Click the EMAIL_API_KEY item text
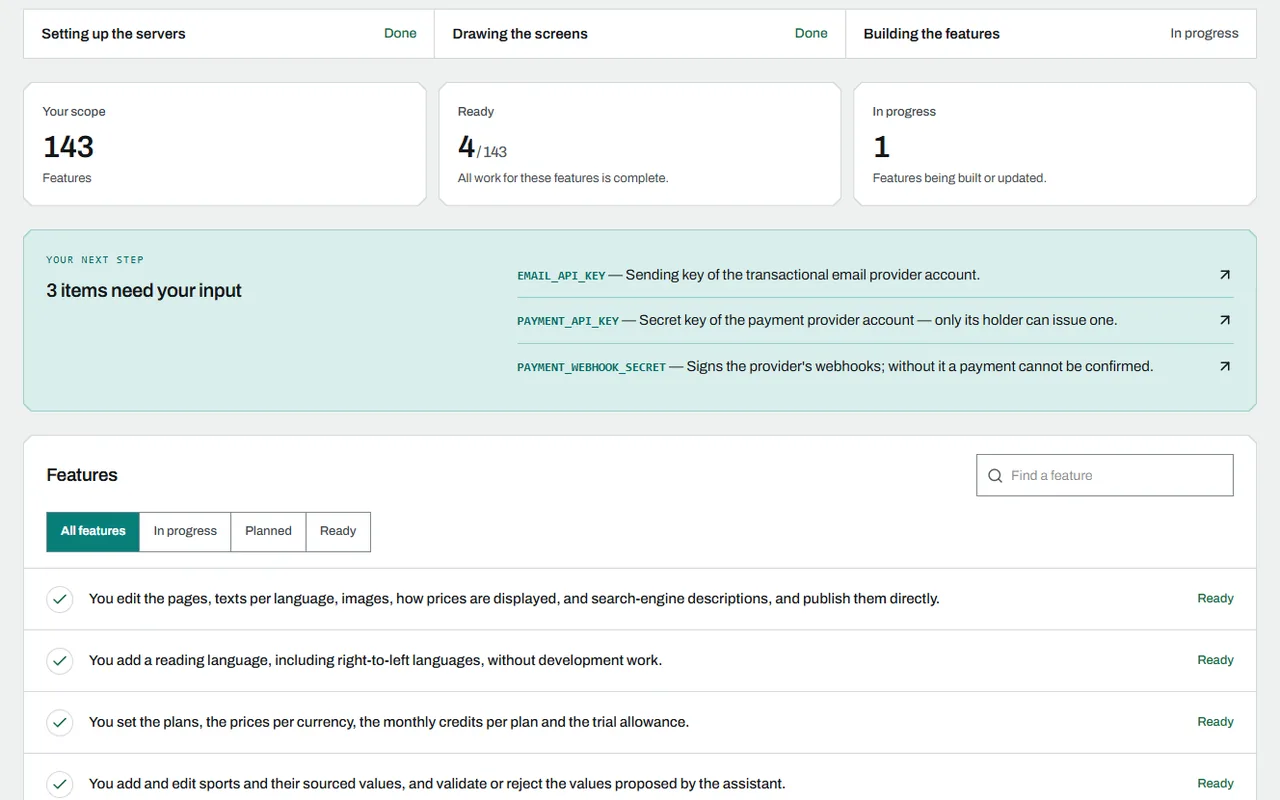This screenshot has width=1280, height=800. (748, 275)
